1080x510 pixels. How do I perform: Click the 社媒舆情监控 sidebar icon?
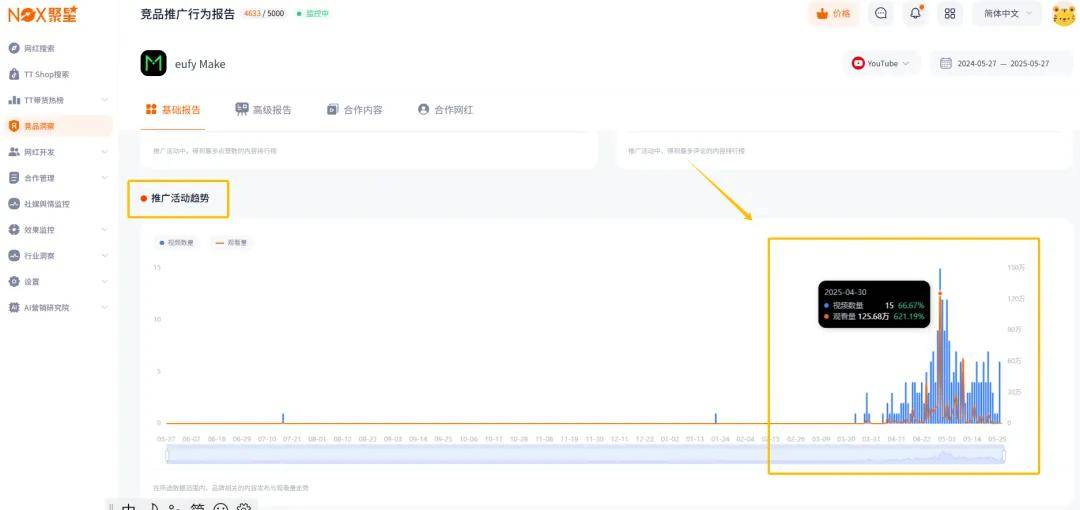[x=14, y=204]
